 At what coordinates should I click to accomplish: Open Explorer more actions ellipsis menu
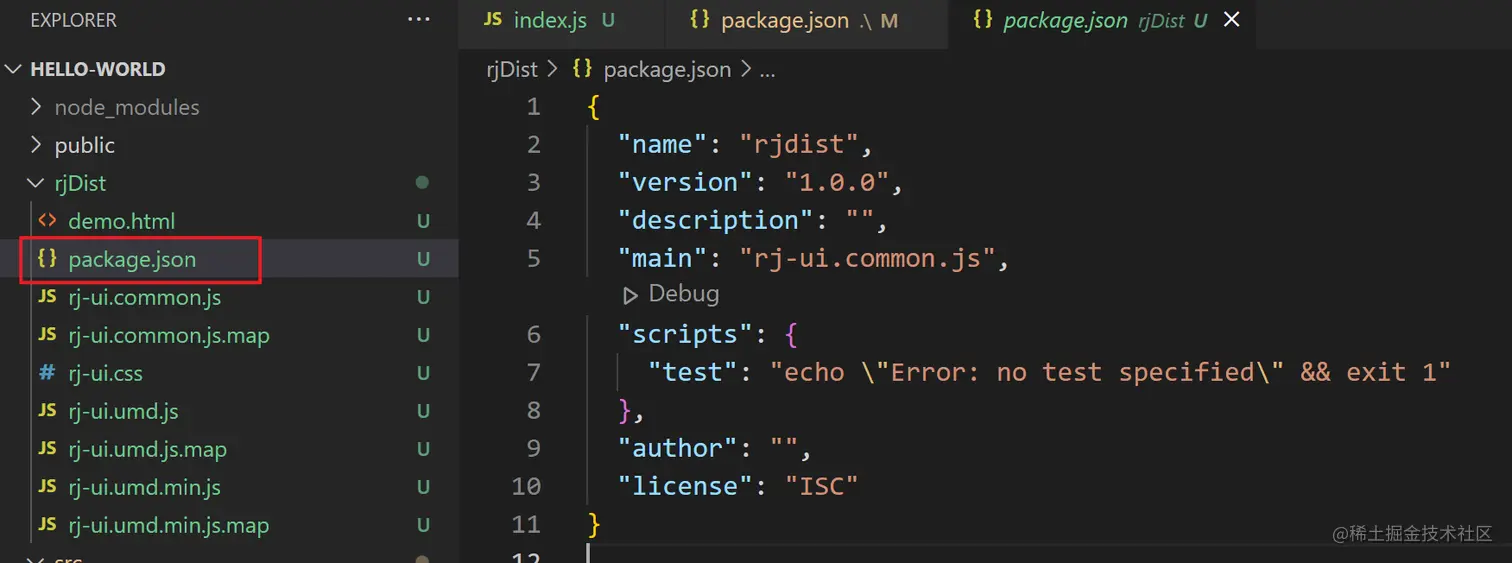pos(419,20)
